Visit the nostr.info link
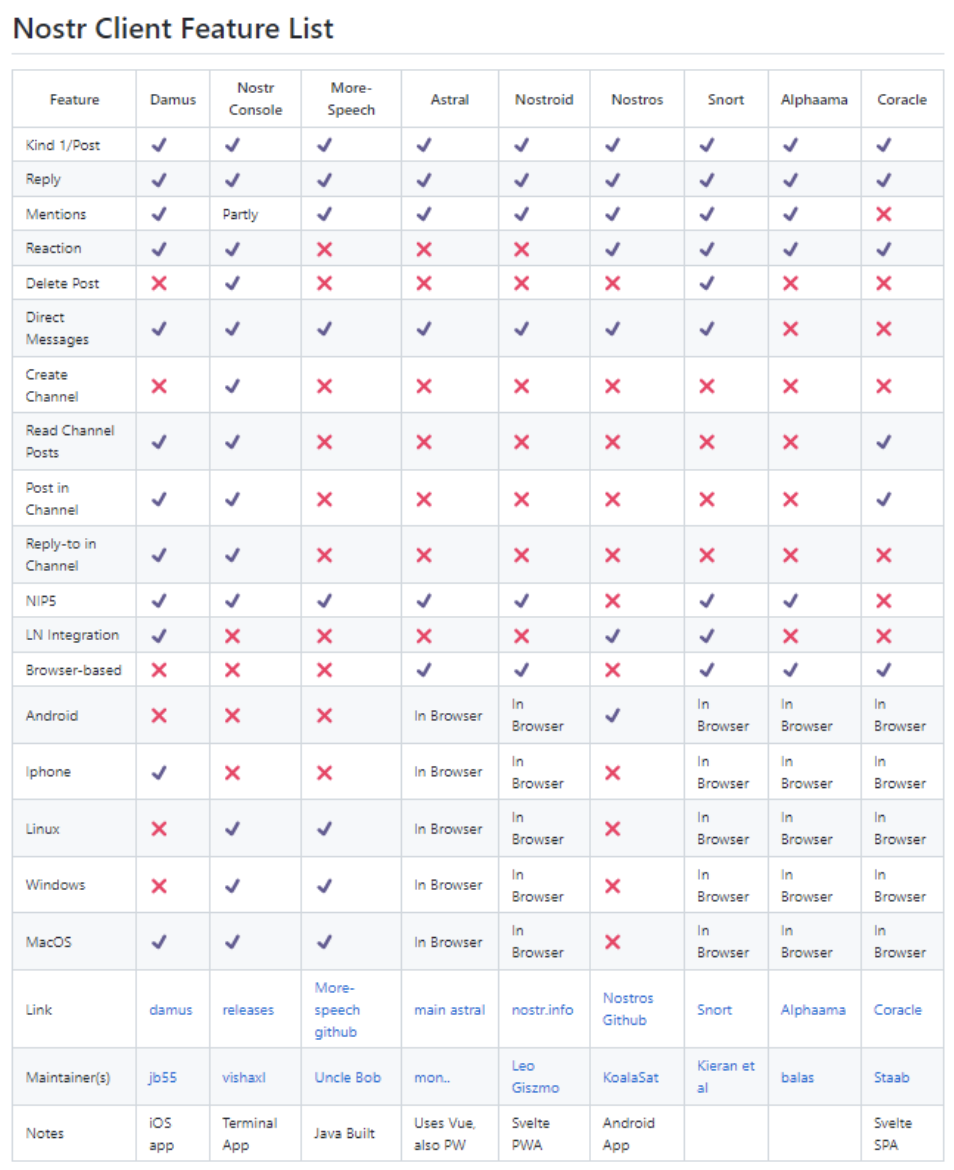The image size is (954, 1170). 542,1010
